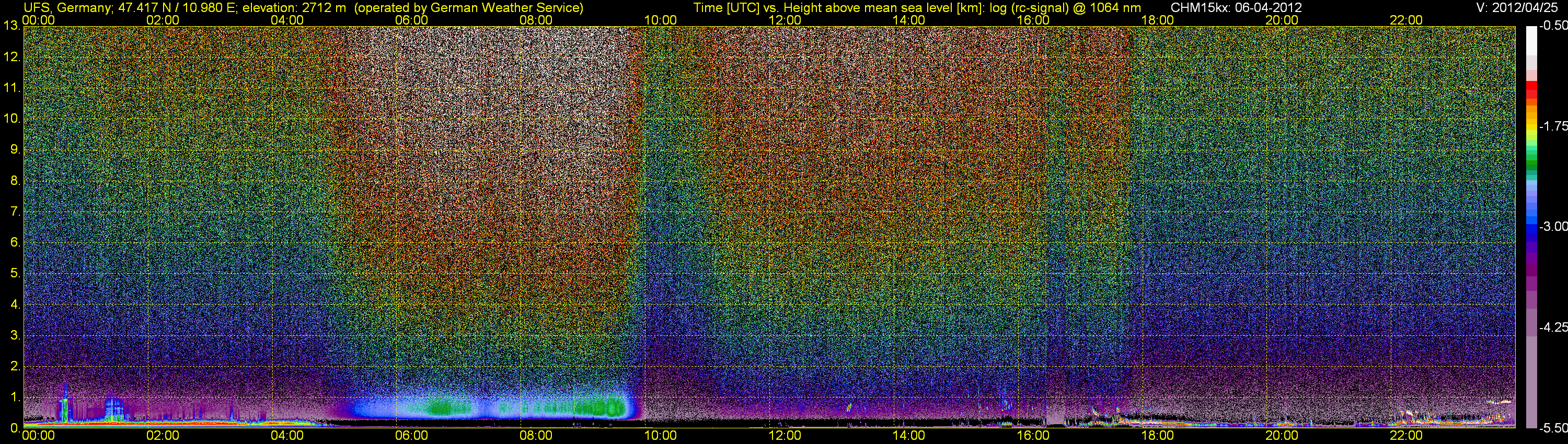Click the "-1.75" color scale value

point(1553,126)
